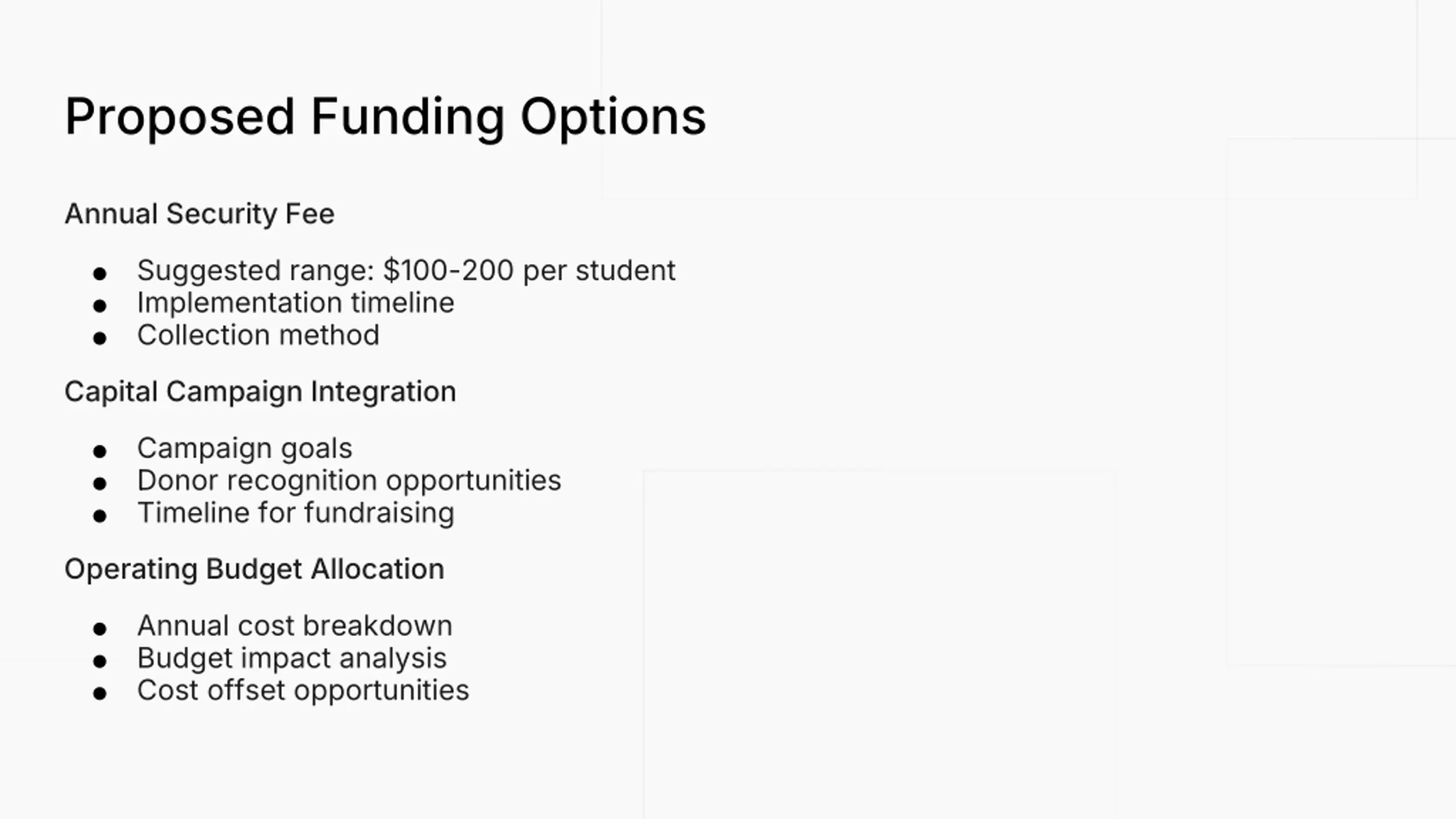Select the 'Operating Budget Allocation' heading
The width and height of the screenshot is (1456, 819).
point(254,569)
